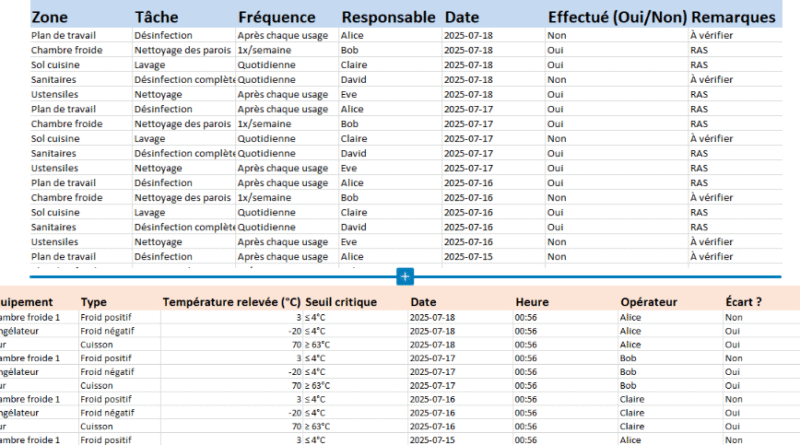Click date '2025-07-16' in Plan de travail row
This screenshot has height=445, width=800.
click(x=468, y=183)
